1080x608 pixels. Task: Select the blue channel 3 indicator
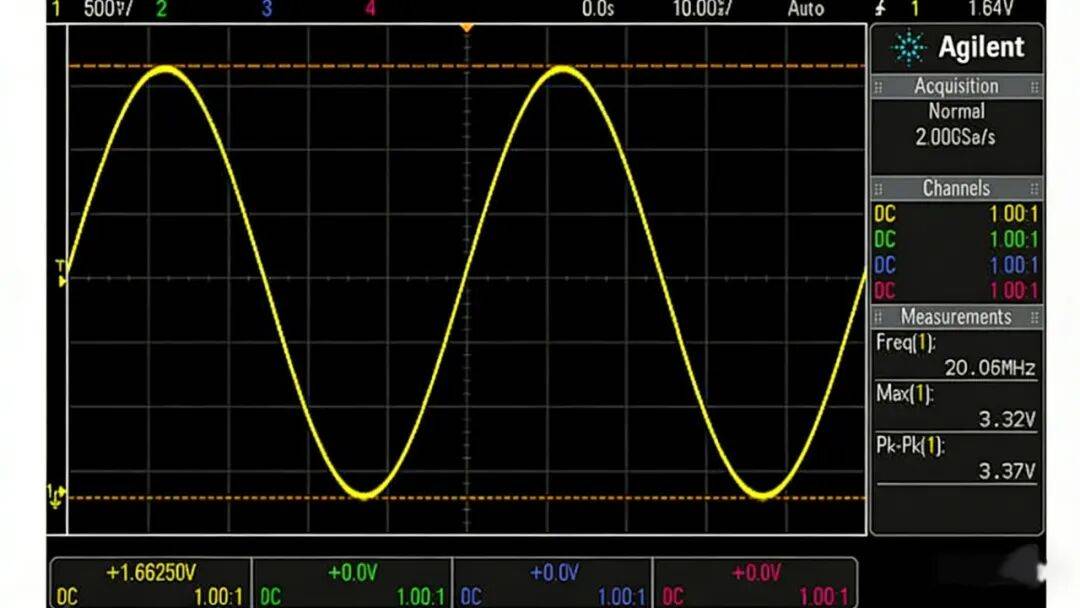coord(267,9)
